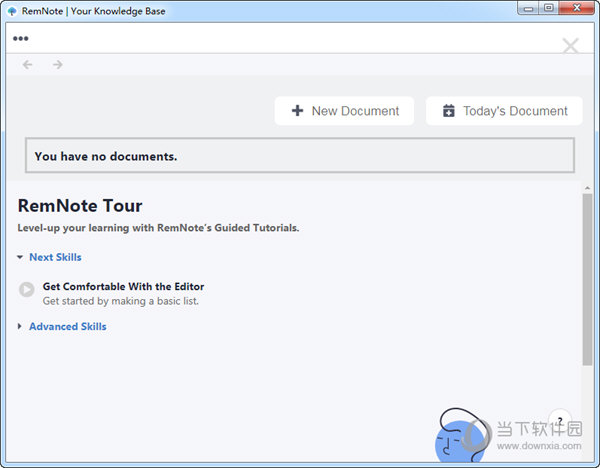Click the tour vertical scrollbar thumb
This screenshot has height=468, width=600.
point(587,279)
